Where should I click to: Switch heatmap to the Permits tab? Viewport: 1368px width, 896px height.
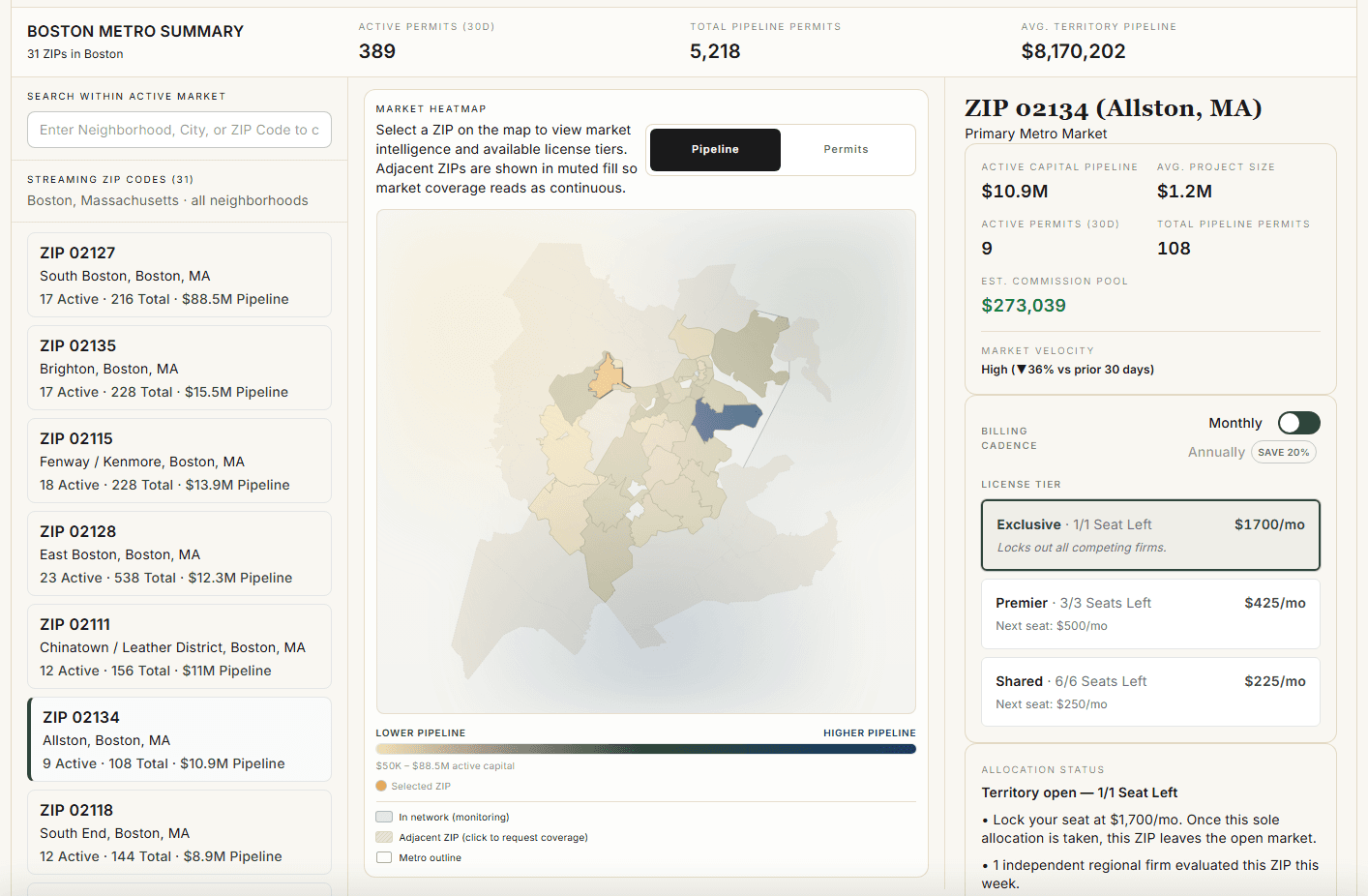pyautogui.click(x=846, y=149)
